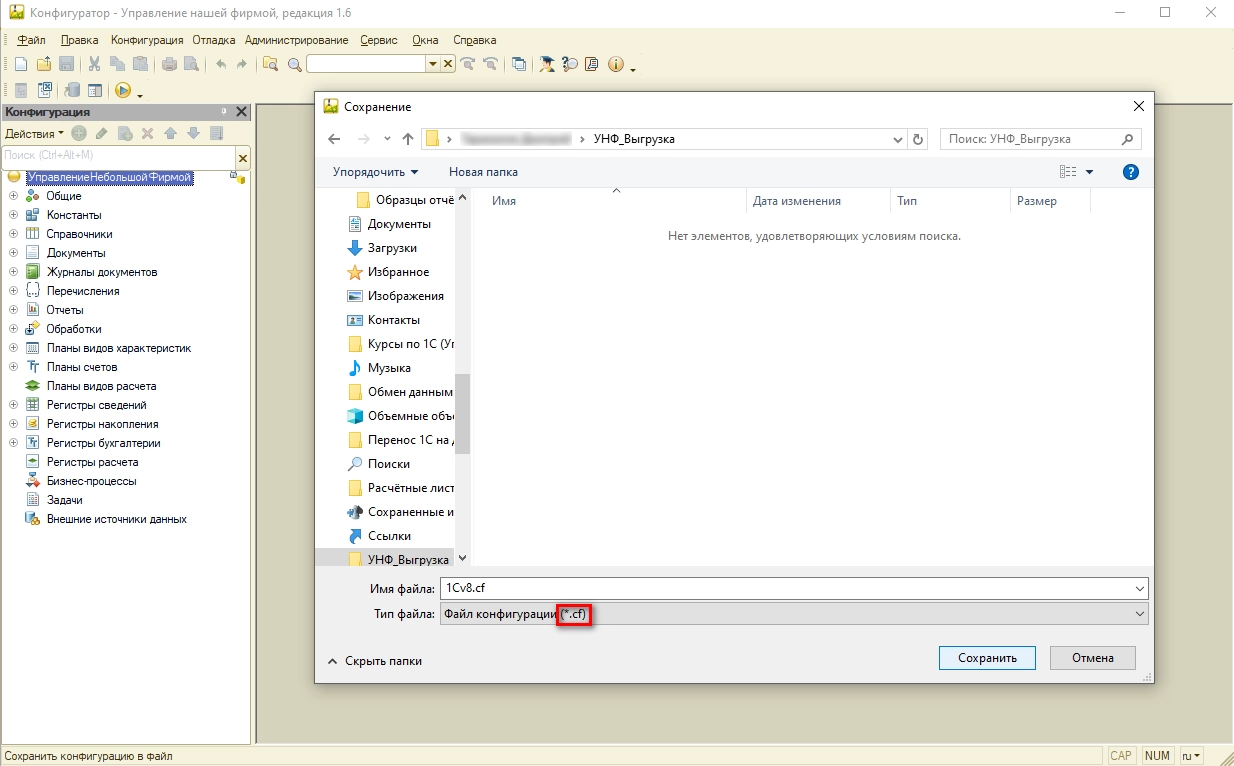Select the Загрузки folder in navigation pane
1234x766 pixels.
coord(392,248)
